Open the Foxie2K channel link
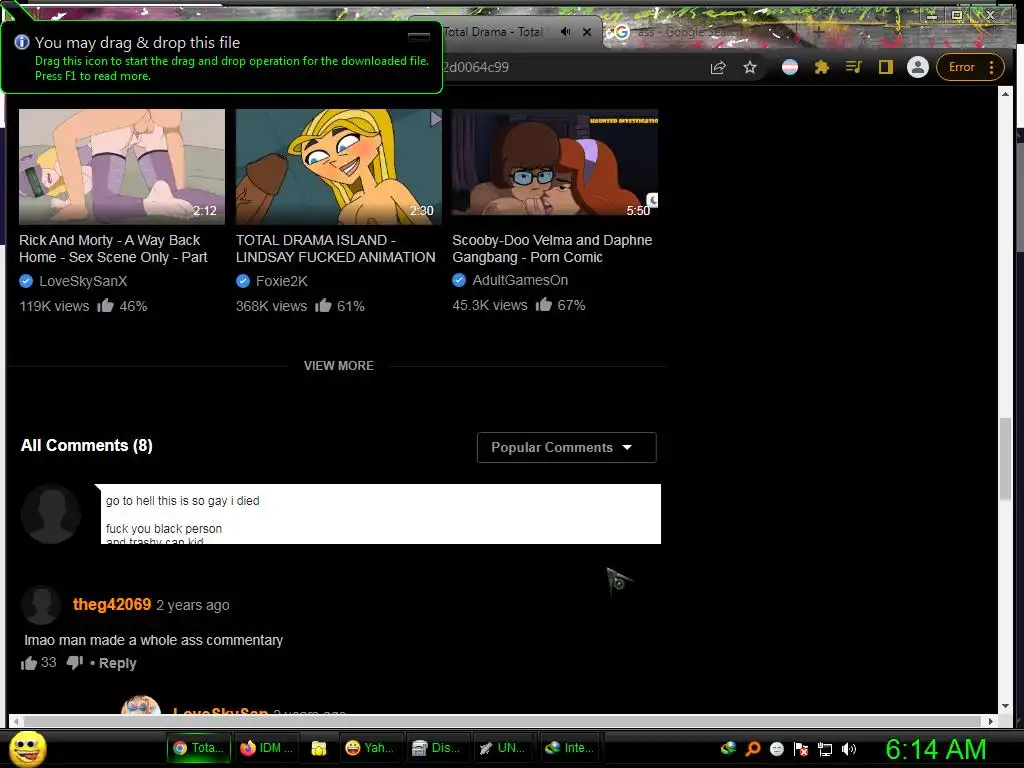Viewport: 1024px width, 768px height. click(281, 281)
